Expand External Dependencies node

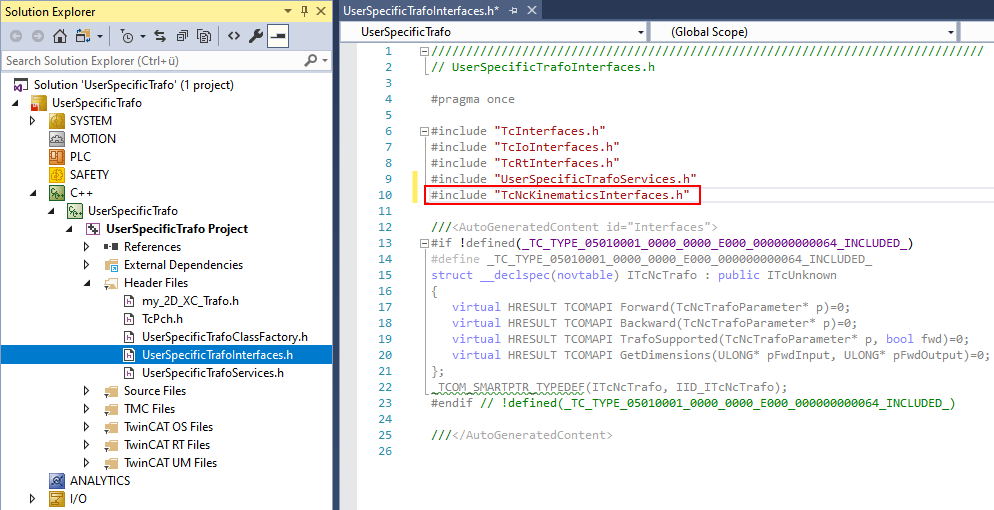pos(87,265)
